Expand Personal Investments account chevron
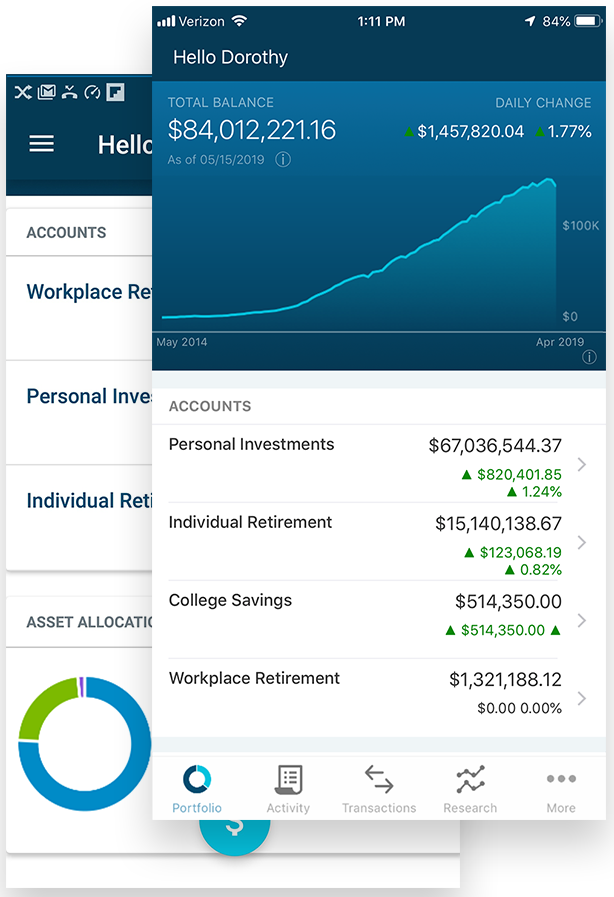The width and height of the screenshot is (614, 897). point(582,465)
